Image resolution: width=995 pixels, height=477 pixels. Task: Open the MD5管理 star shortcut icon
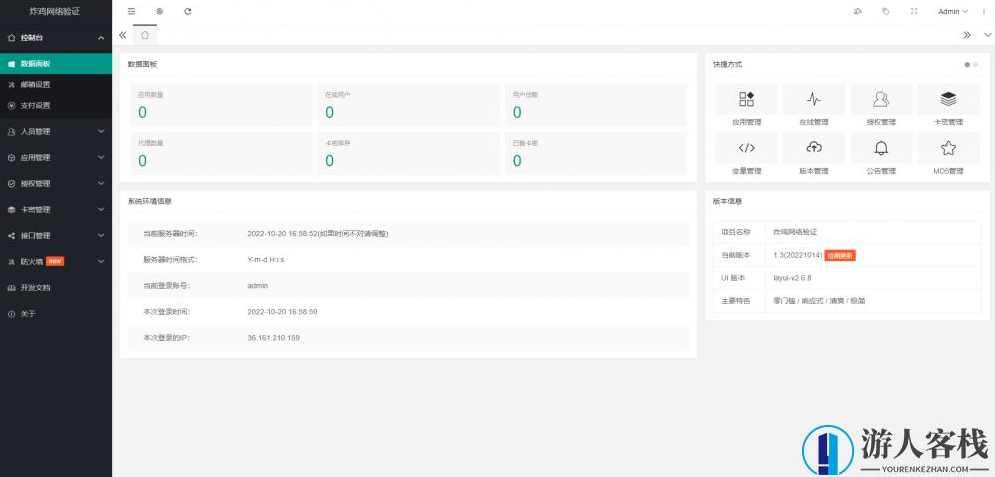pos(948,148)
